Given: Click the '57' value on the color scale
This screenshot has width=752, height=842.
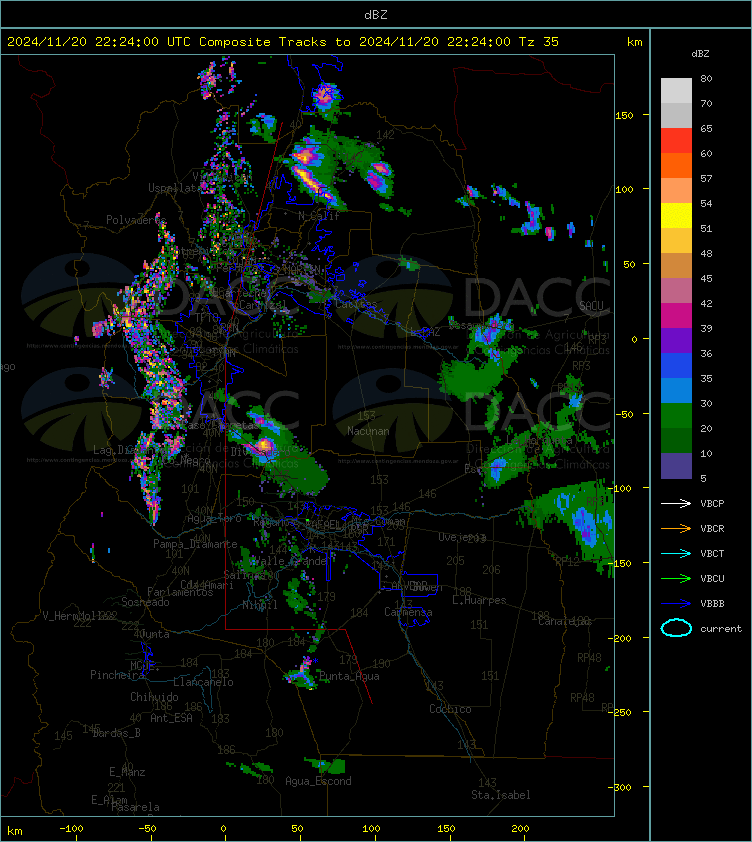Looking at the screenshot, I should point(706,179).
